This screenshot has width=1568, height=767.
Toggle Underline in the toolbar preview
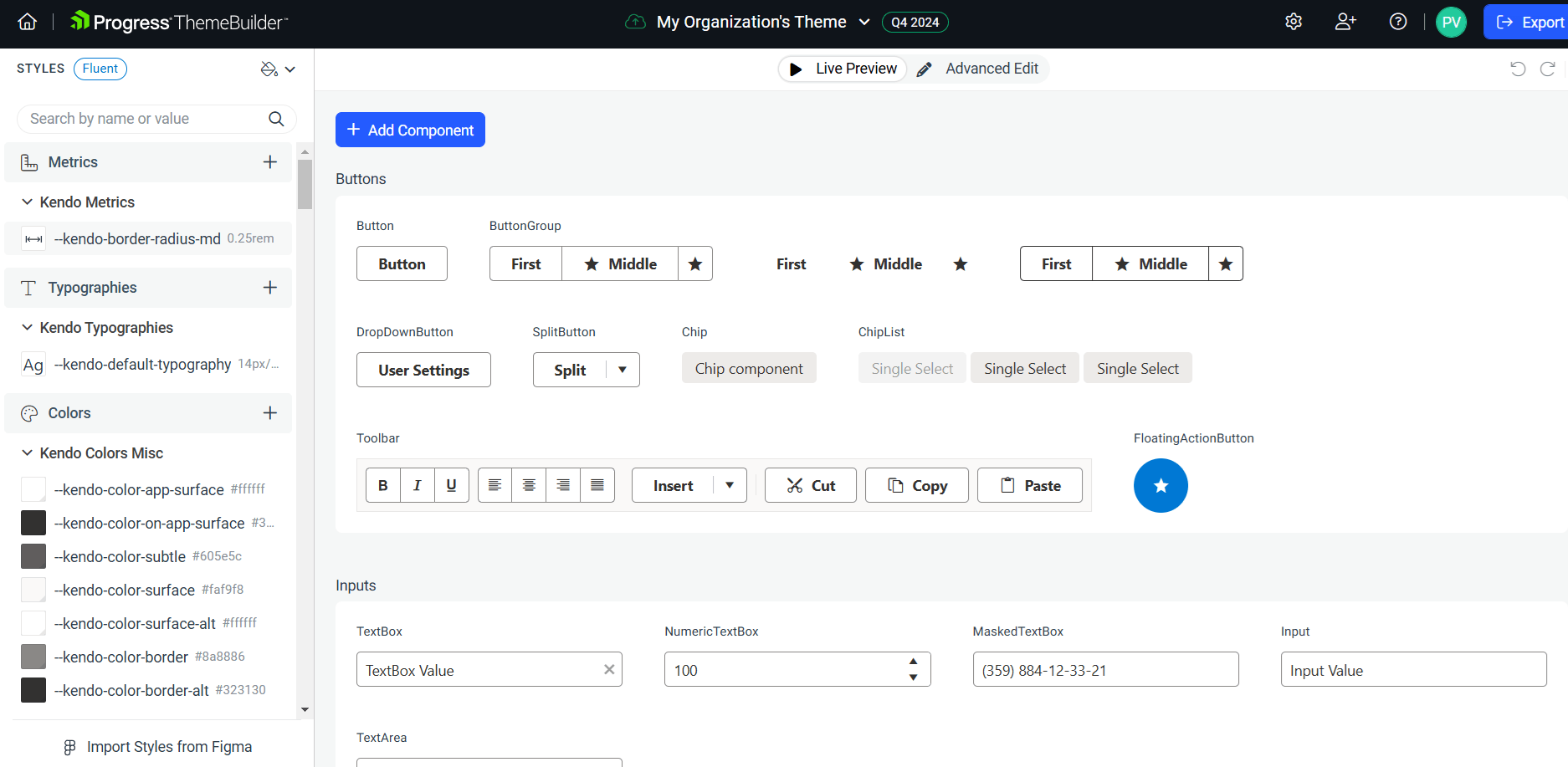pyautogui.click(x=452, y=485)
